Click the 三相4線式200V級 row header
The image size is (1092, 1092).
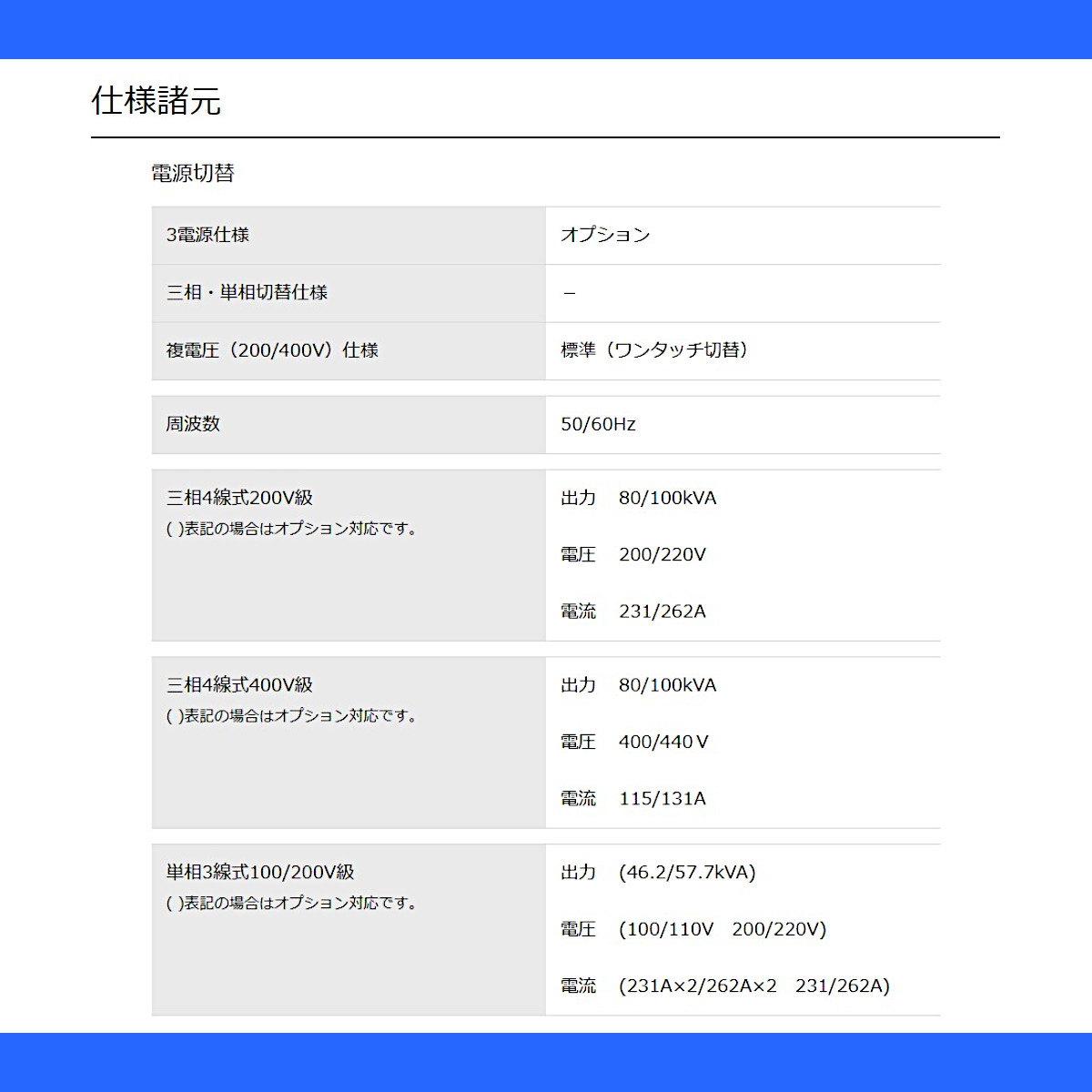point(239,498)
